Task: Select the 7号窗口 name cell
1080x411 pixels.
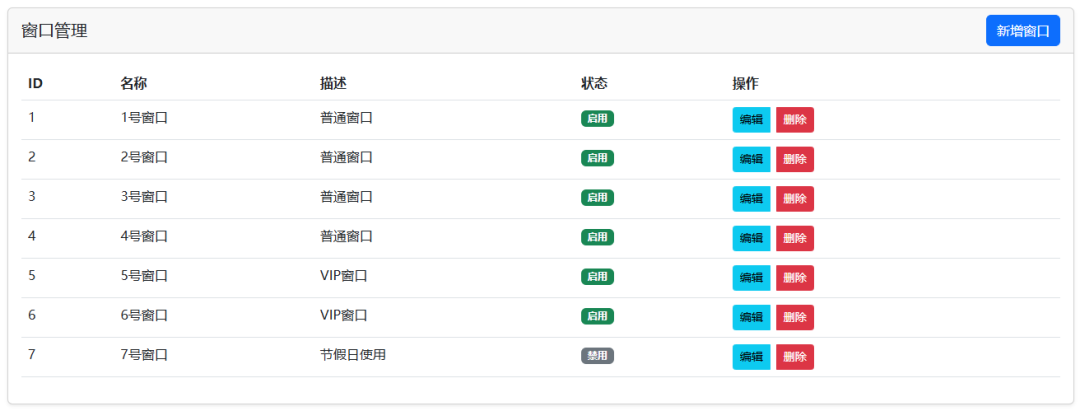Action: point(144,355)
